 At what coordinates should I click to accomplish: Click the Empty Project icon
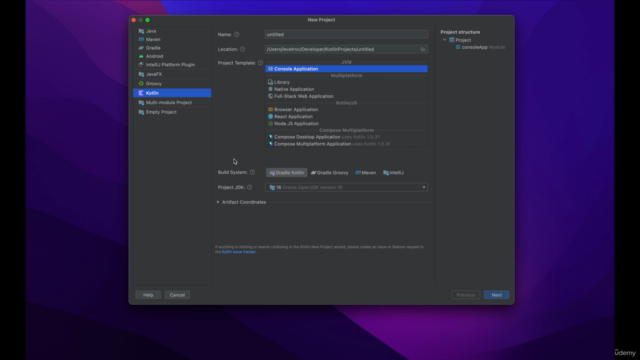coord(141,112)
